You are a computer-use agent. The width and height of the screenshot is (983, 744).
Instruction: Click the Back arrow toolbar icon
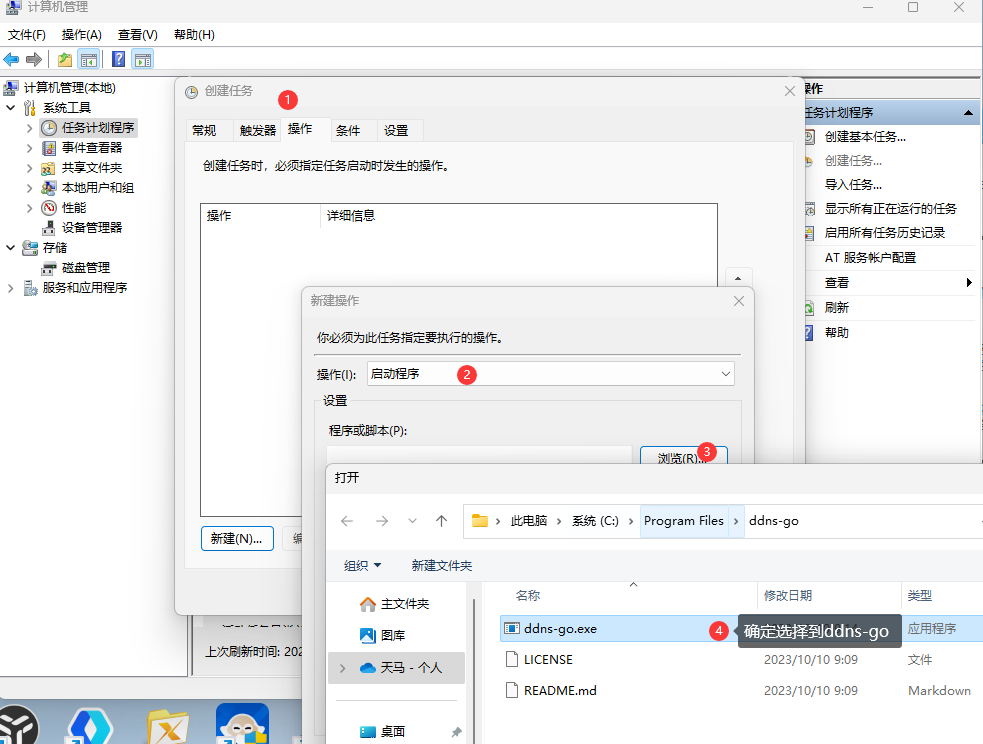click(x=11, y=60)
